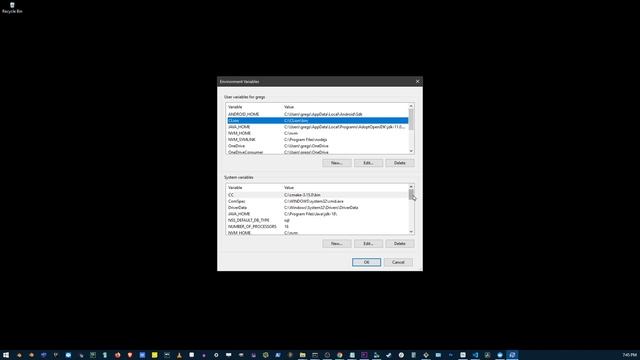Select the DriverData system variable row

(318, 208)
